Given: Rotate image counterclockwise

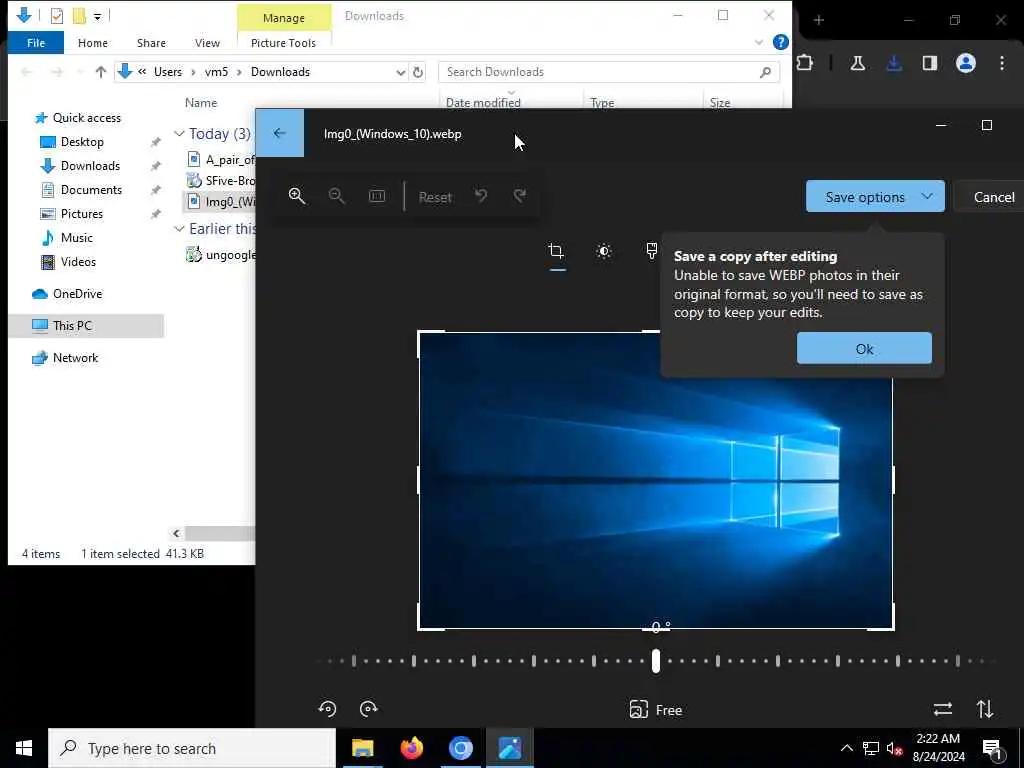Looking at the screenshot, I should pos(327,709).
